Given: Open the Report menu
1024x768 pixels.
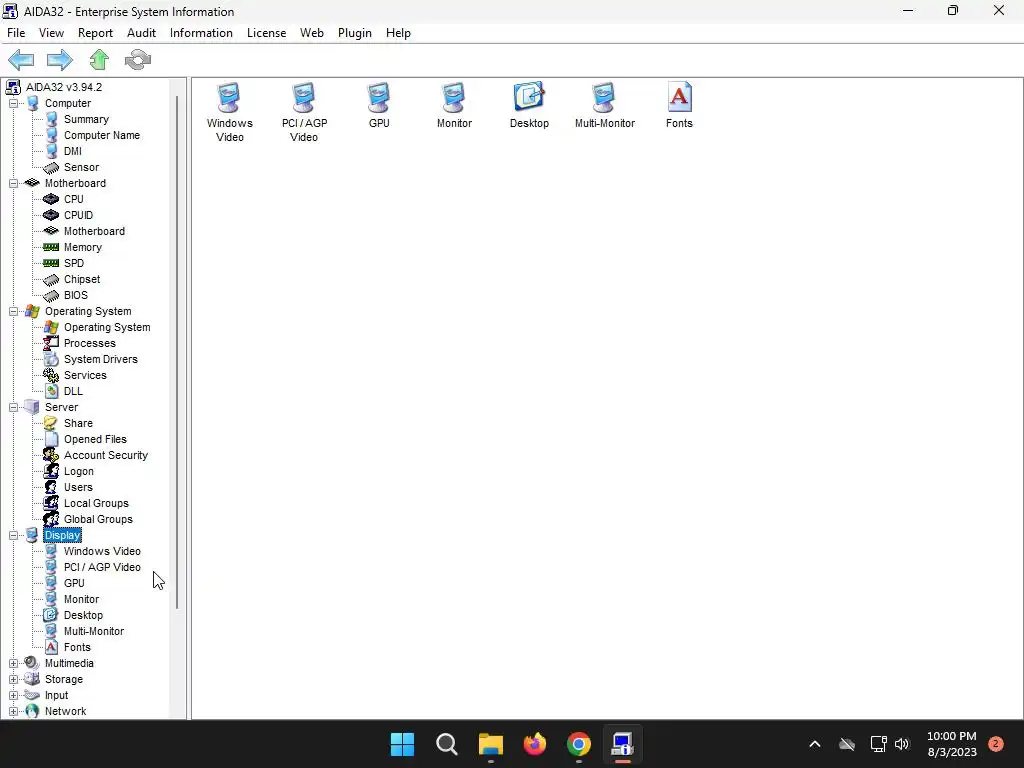Looking at the screenshot, I should 95,33.
